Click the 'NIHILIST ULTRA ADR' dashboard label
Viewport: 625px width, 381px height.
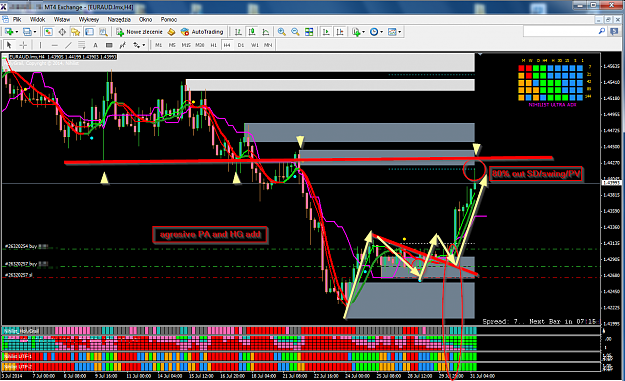coord(552,105)
